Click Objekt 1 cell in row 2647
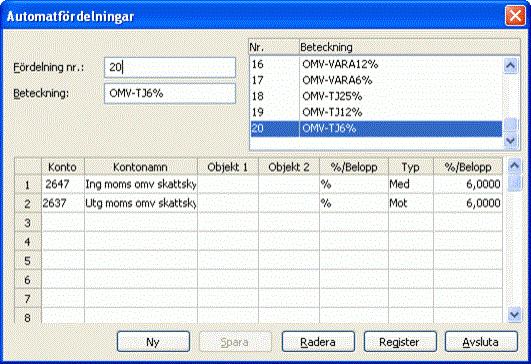This screenshot has height=364, width=531. pos(228,184)
